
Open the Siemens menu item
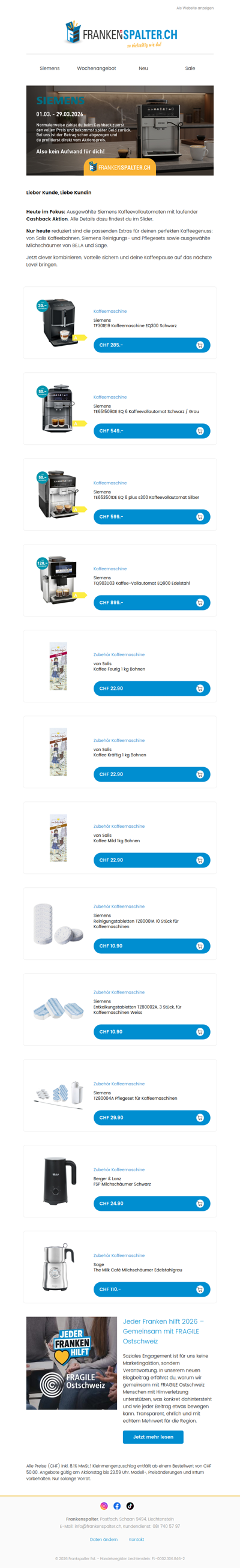coord(50,68)
